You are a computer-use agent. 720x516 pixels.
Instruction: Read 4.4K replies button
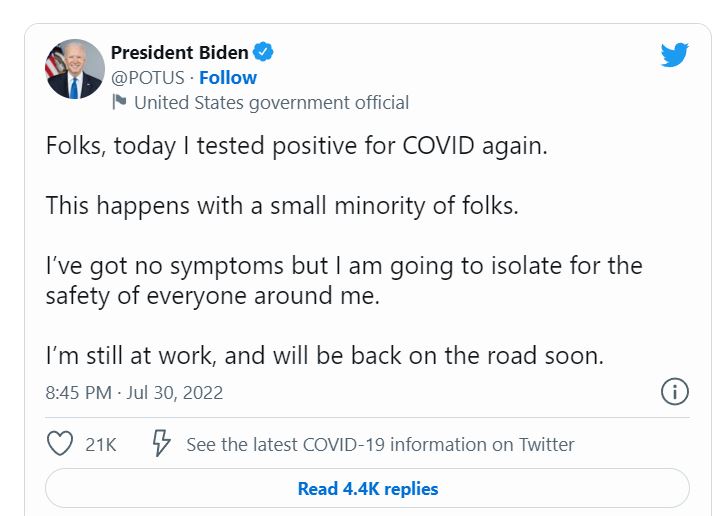click(x=367, y=489)
